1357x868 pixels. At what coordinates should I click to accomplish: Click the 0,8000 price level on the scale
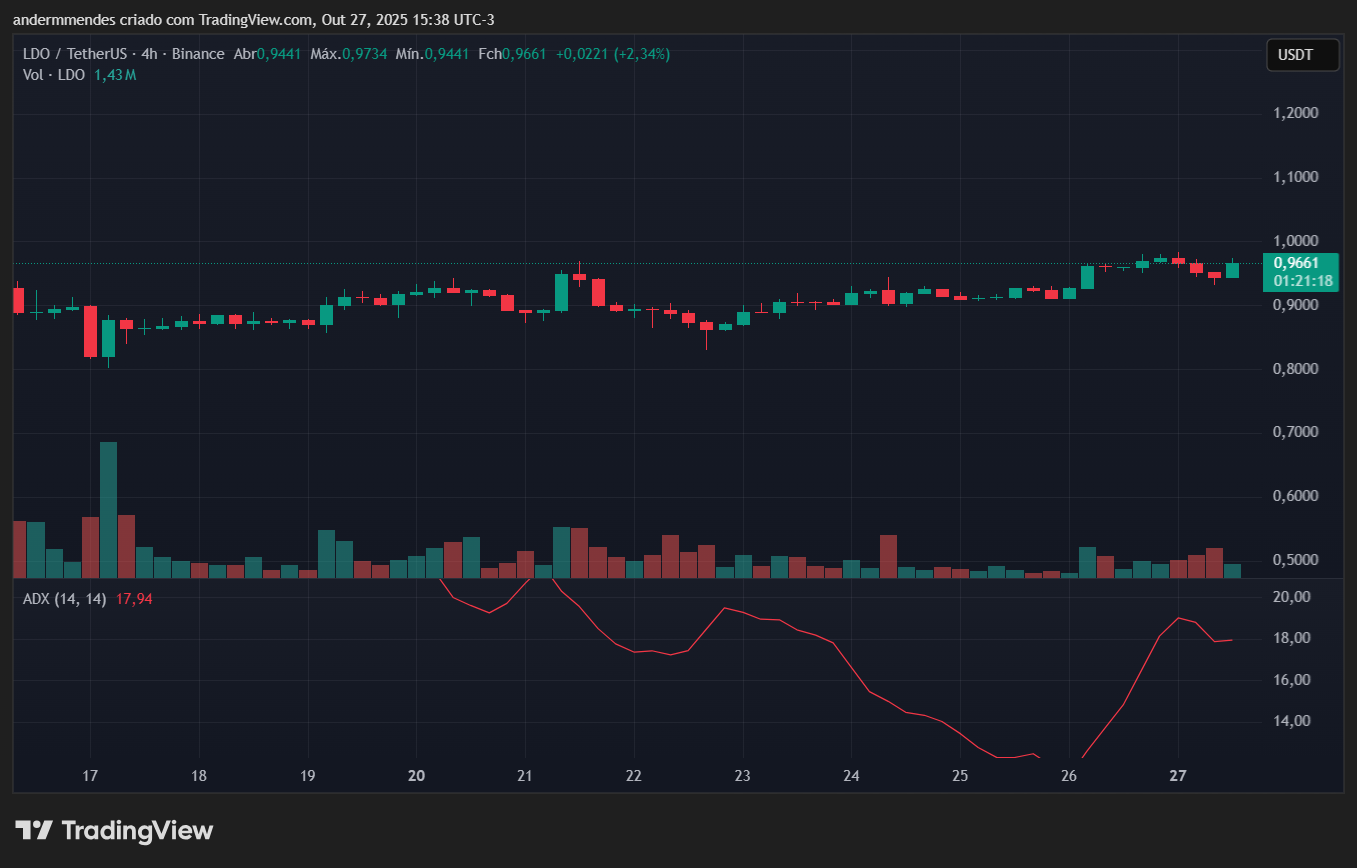click(1296, 368)
